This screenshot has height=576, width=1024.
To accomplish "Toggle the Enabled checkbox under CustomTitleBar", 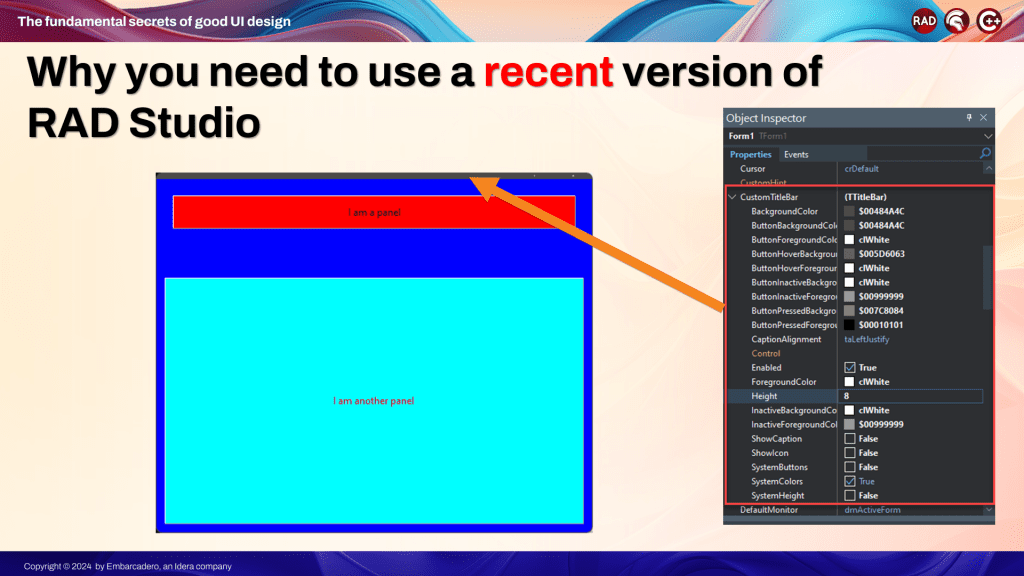I will point(850,368).
